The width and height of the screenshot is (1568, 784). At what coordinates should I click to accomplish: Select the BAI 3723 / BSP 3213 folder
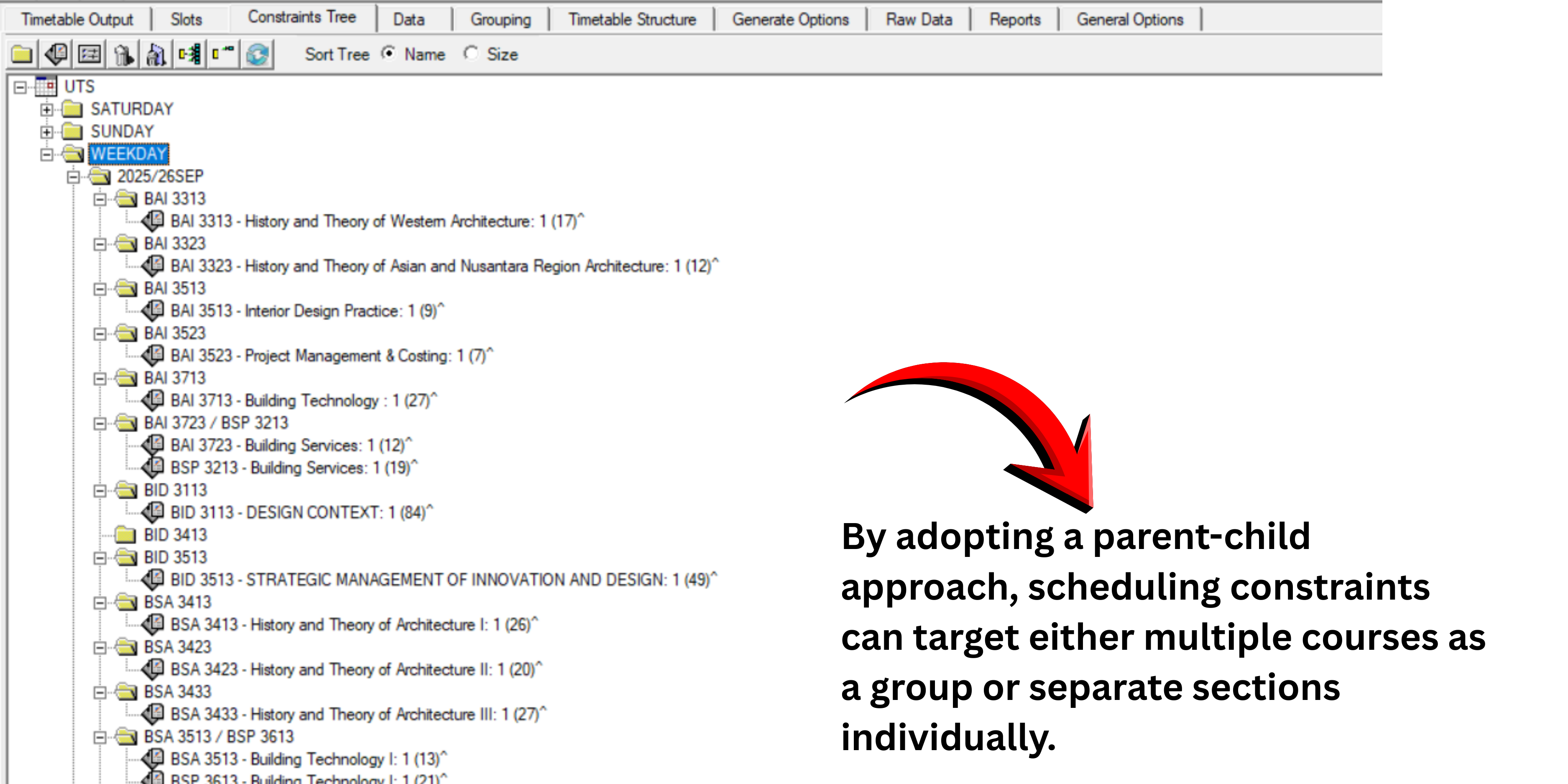pyautogui.click(x=215, y=422)
